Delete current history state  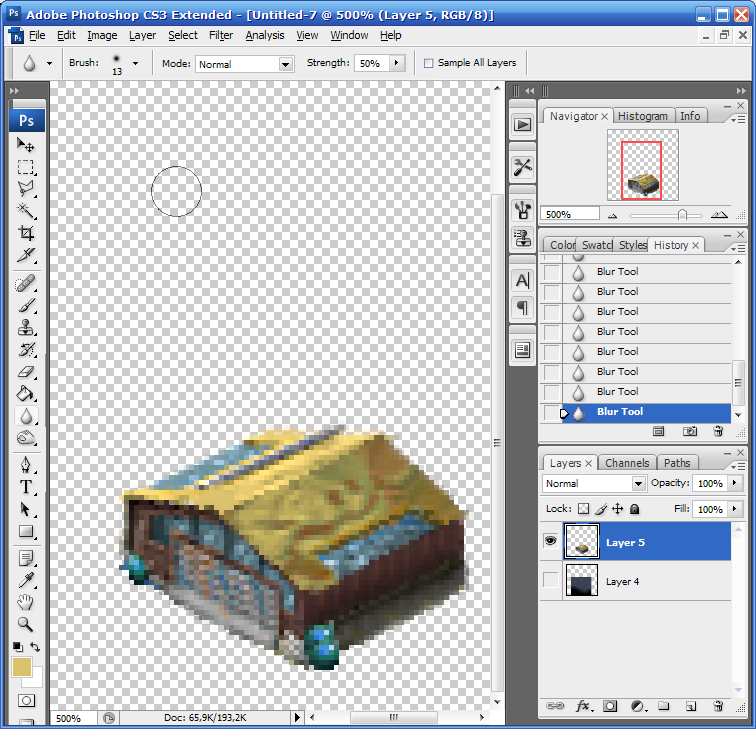[x=718, y=431]
